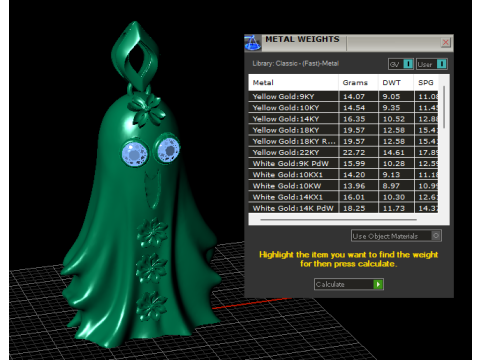Click the 9.13 DWT cell
The height and width of the screenshot is (360, 480).
[396, 175]
